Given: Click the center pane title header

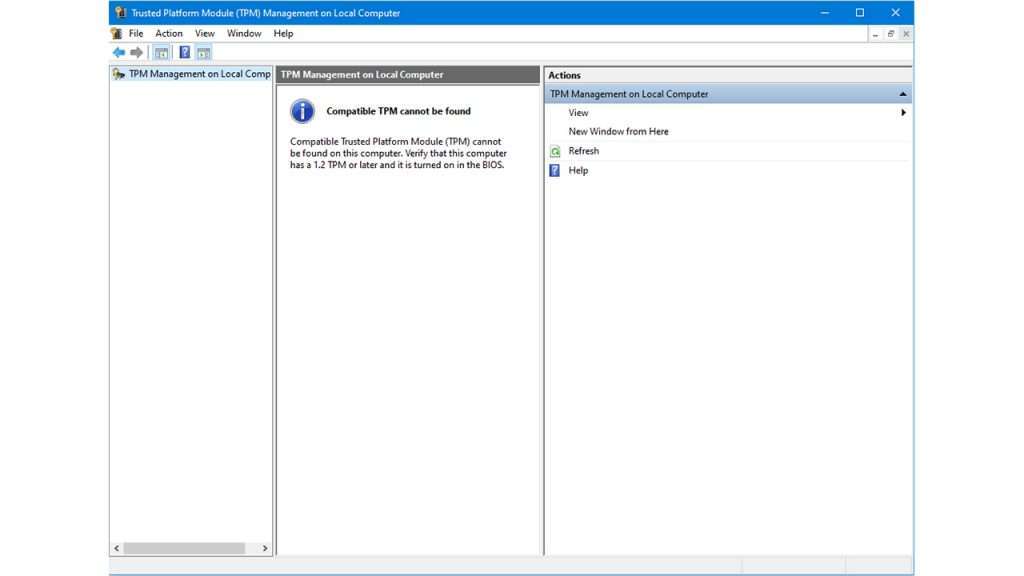Looking at the screenshot, I should point(408,75).
